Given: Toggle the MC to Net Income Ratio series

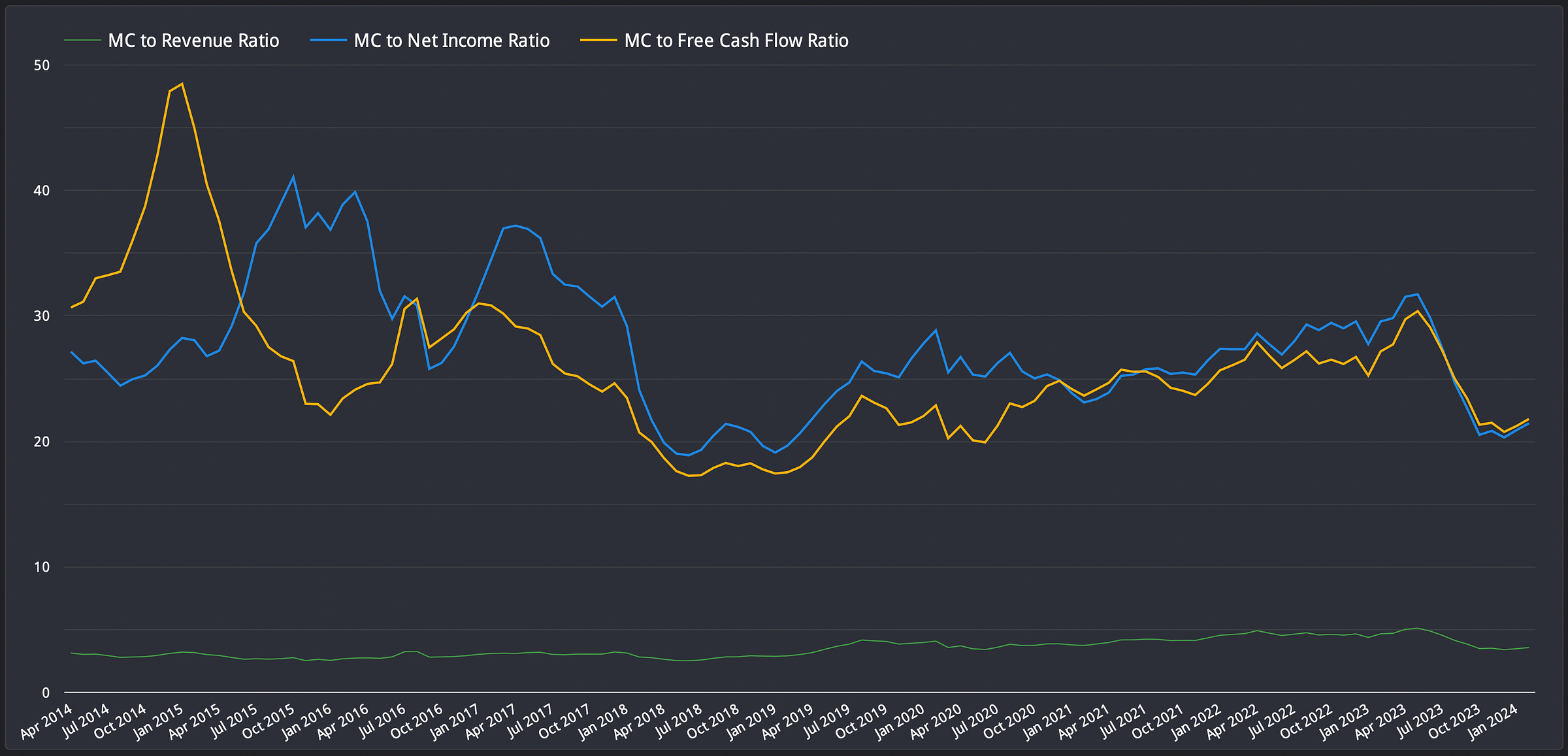Looking at the screenshot, I should point(451,41).
